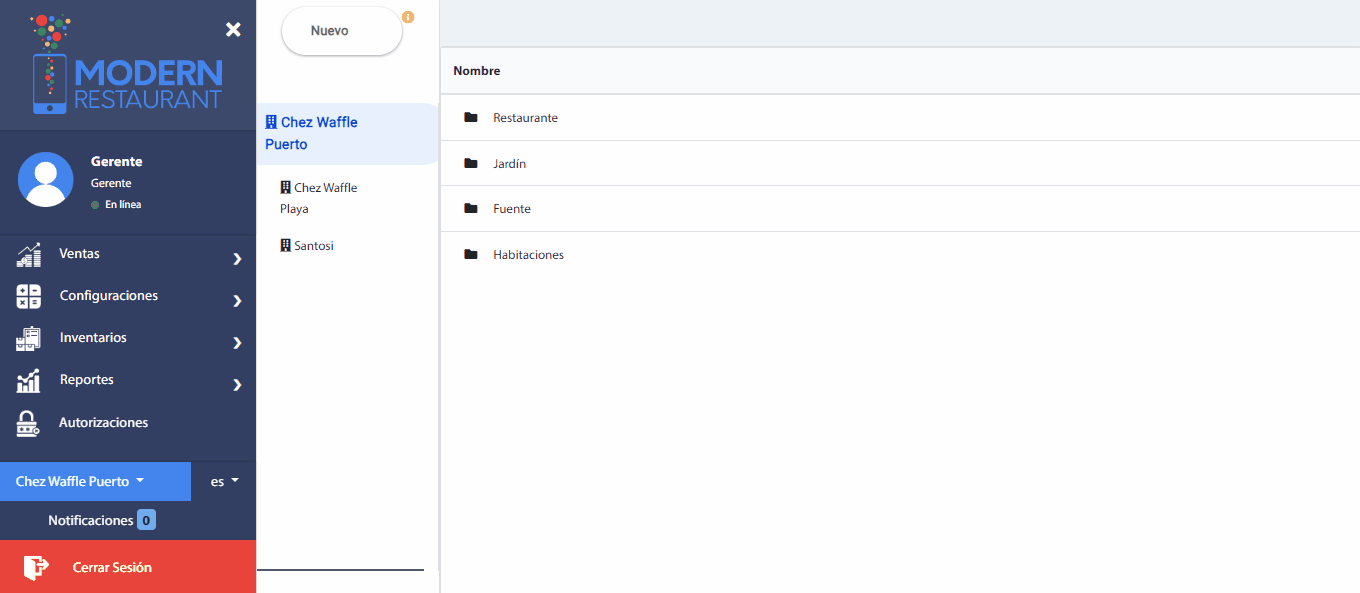Close the sidebar with the X icon
1360x593 pixels.
[233, 30]
